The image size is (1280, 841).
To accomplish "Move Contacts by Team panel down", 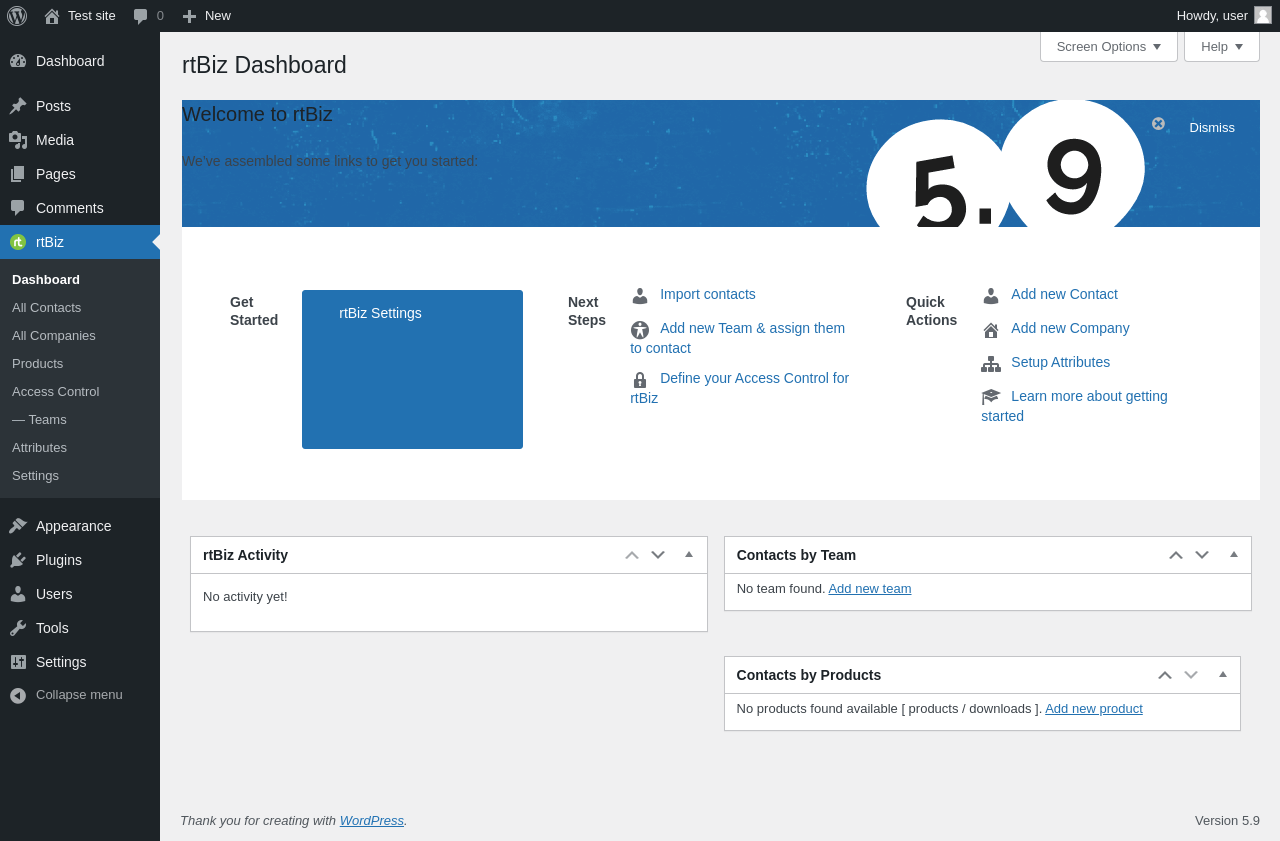I will (1202, 555).
